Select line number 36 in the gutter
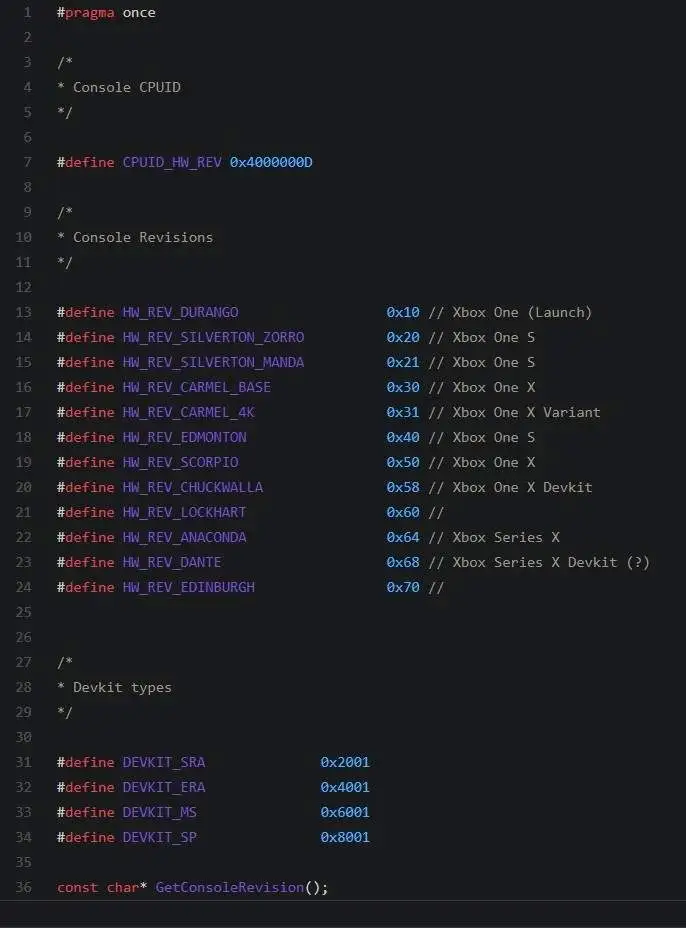Image resolution: width=686 pixels, height=928 pixels. coord(24,887)
